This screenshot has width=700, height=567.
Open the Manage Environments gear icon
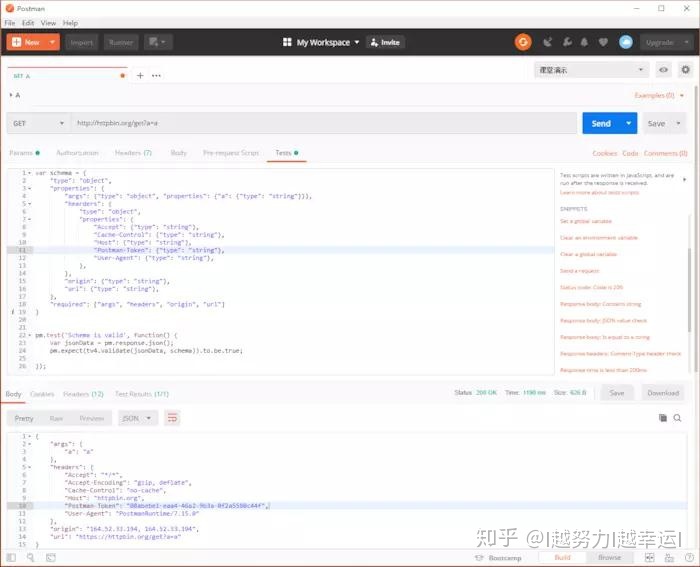685,70
